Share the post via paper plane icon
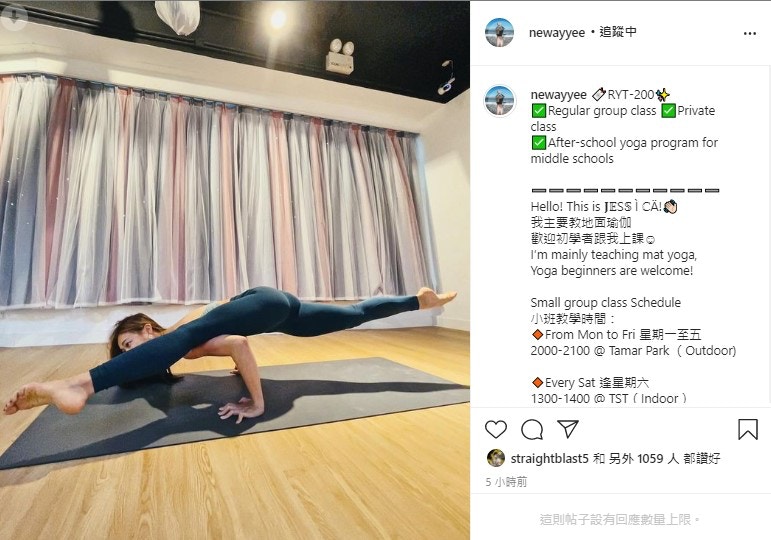 (x=568, y=429)
